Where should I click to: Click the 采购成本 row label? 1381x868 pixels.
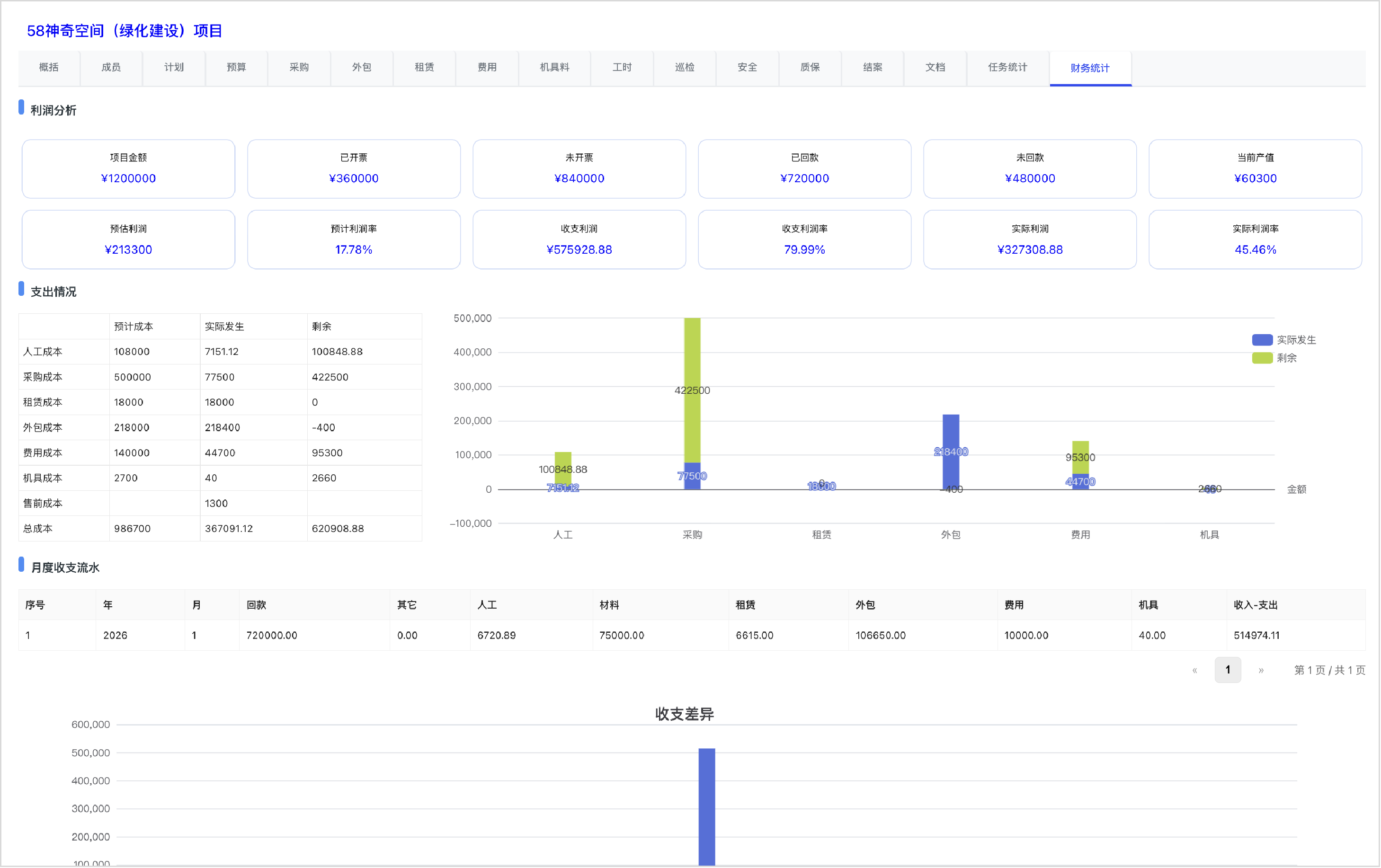point(43,377)
